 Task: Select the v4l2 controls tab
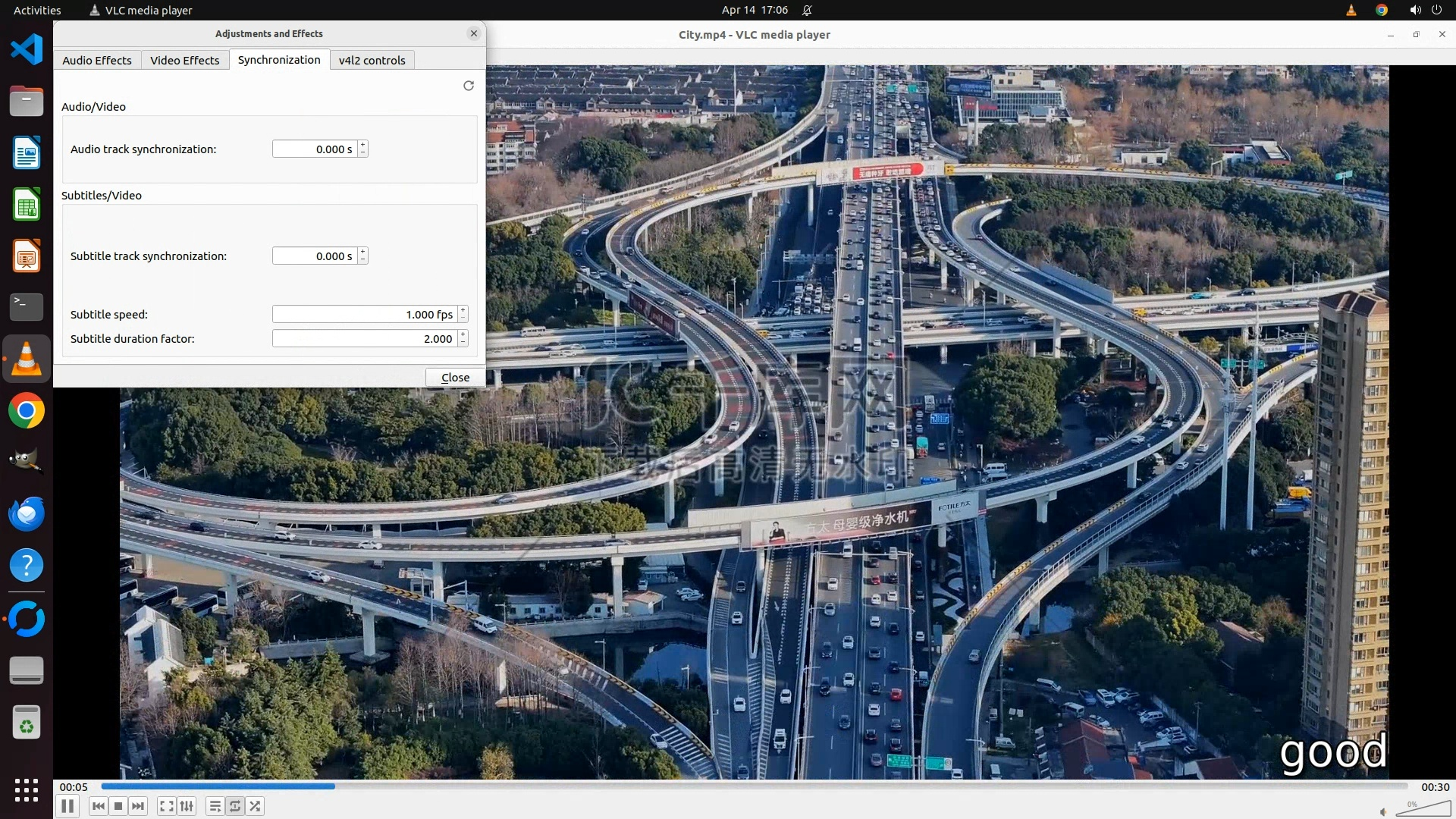372,60
